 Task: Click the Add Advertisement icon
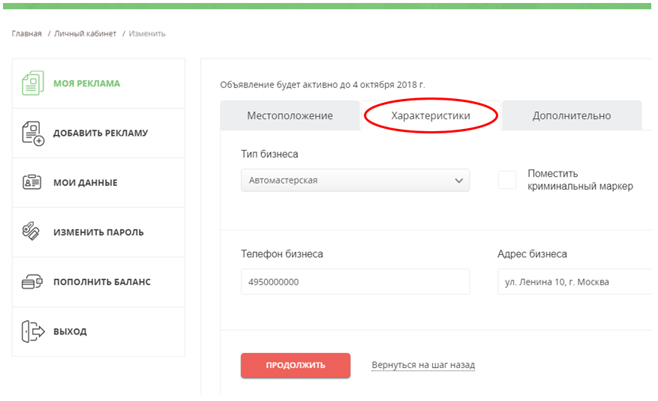(32, 134)
